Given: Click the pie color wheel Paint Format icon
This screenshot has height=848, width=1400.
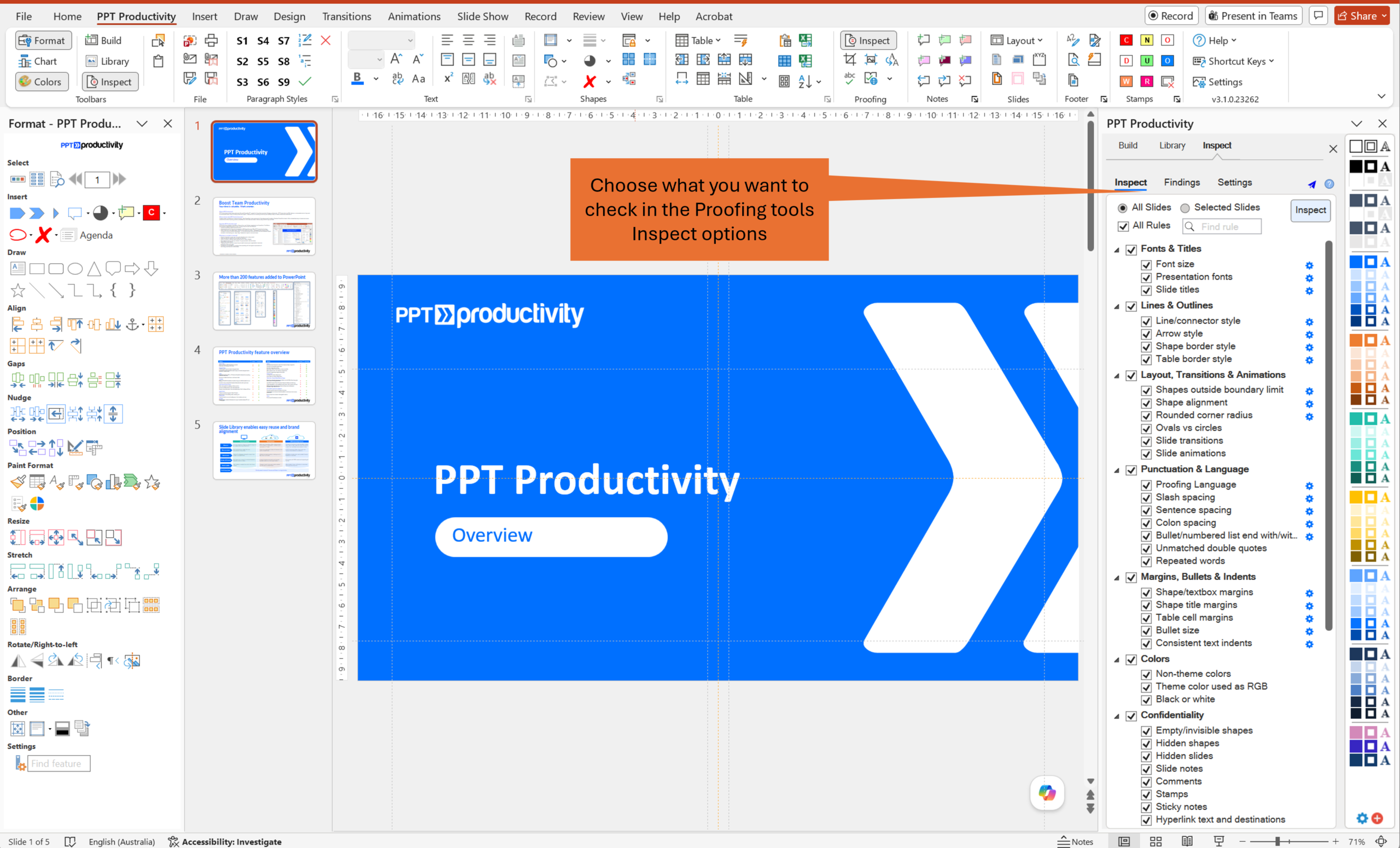Looking at the screenshot, I should 37,503.
